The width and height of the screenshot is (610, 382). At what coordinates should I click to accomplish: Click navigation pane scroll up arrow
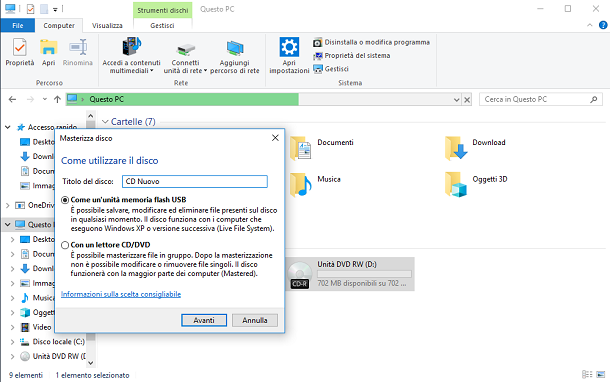click(91, 116)
